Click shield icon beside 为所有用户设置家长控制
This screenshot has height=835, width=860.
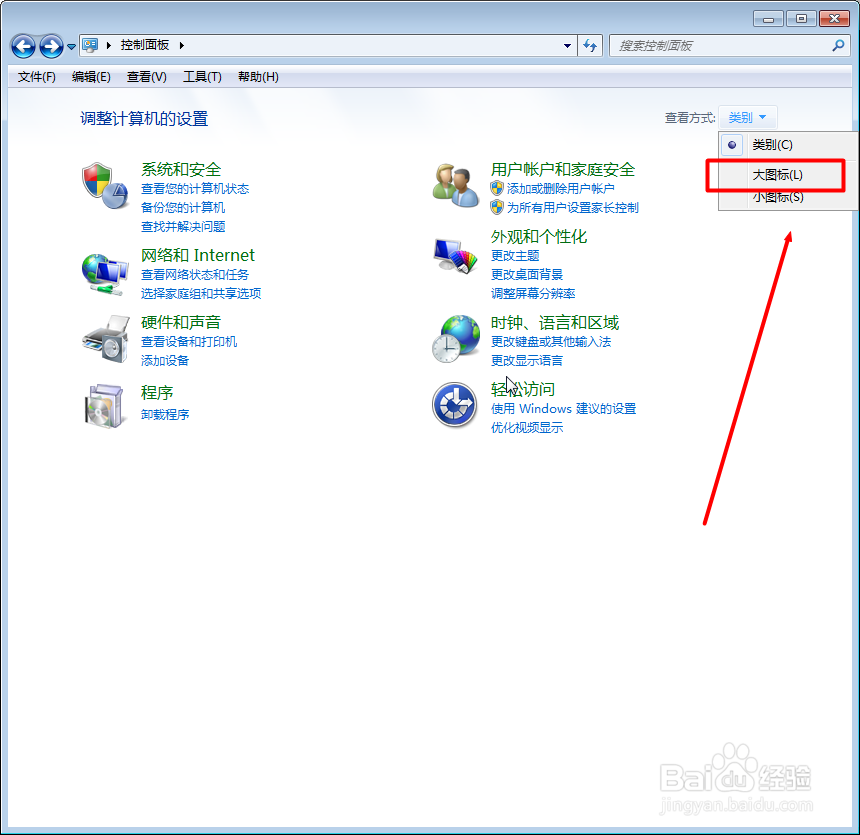497,207
